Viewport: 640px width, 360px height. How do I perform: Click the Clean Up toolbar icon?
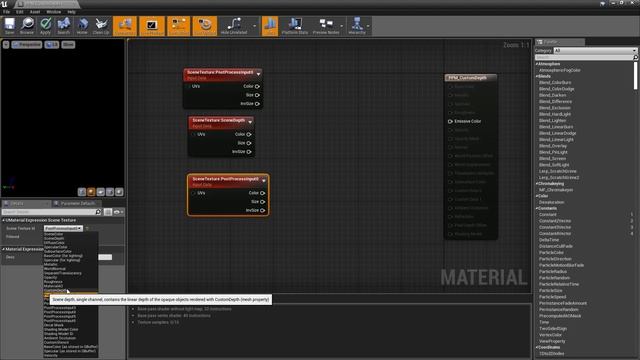(x=101, y=26)
